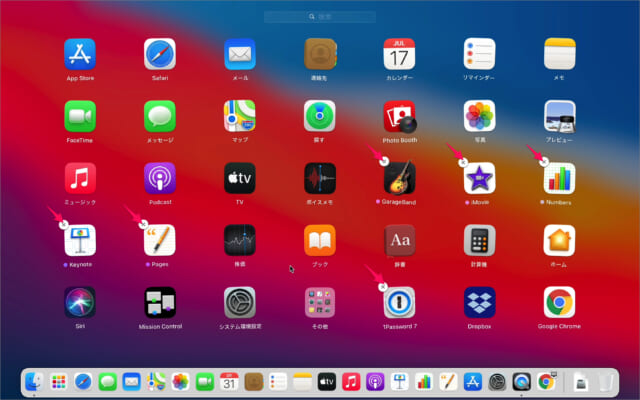The image size is (640, 400).
Task: Open Mail from the Dock
Action: [x=131, y=382]
